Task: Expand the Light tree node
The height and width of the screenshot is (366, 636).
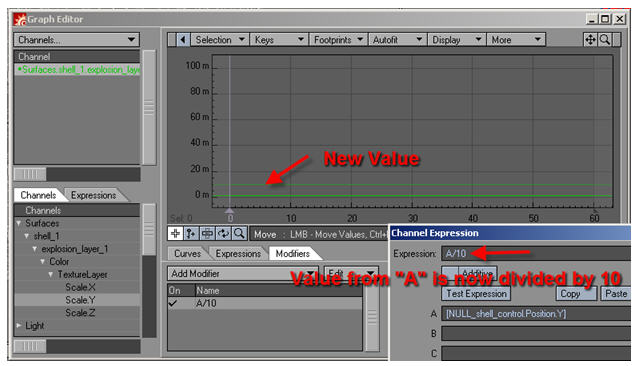Action: [19, 325]
